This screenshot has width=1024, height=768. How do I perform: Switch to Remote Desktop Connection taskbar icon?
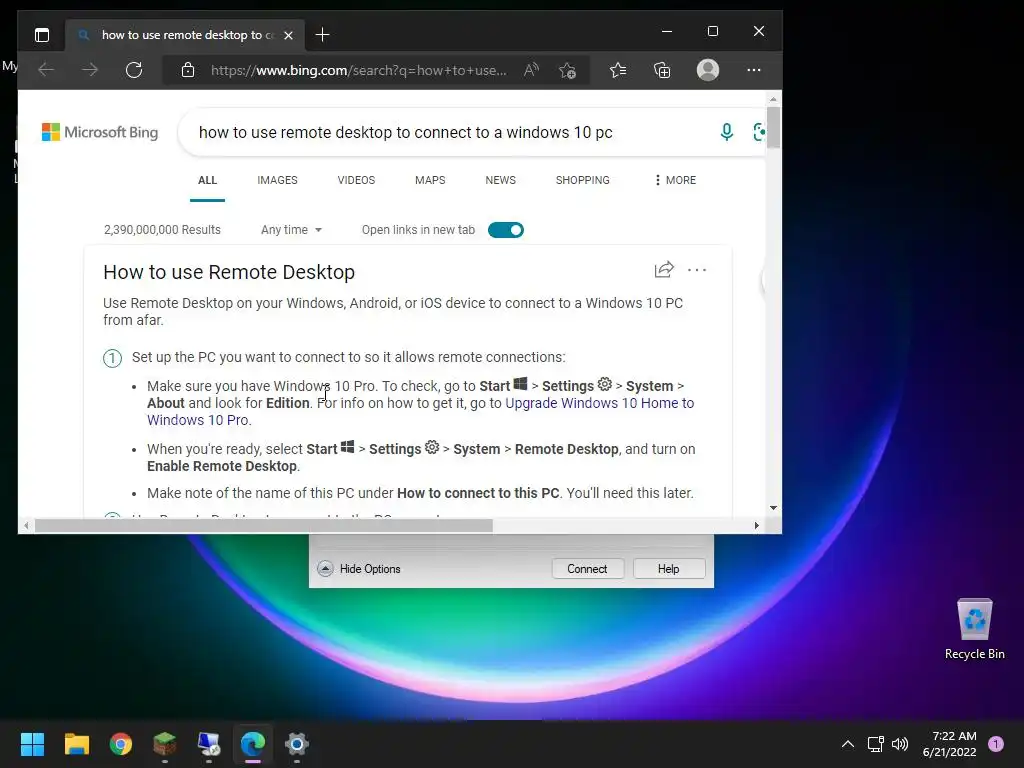click(209, 744)
